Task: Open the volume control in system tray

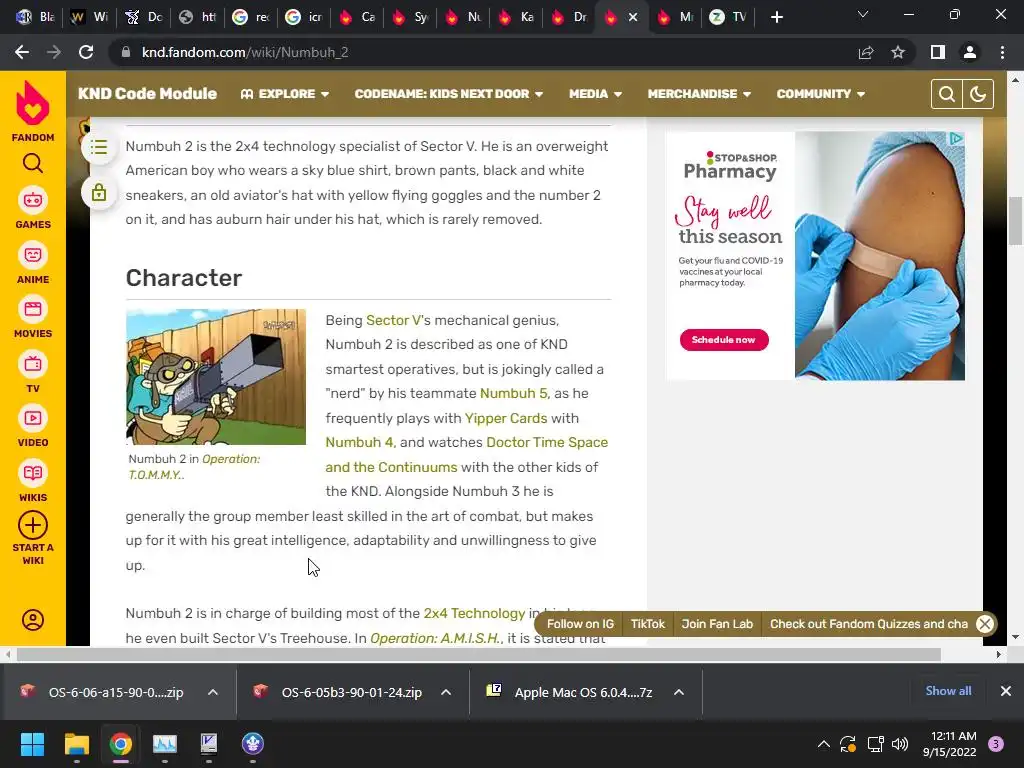Action: click(900, 744)
